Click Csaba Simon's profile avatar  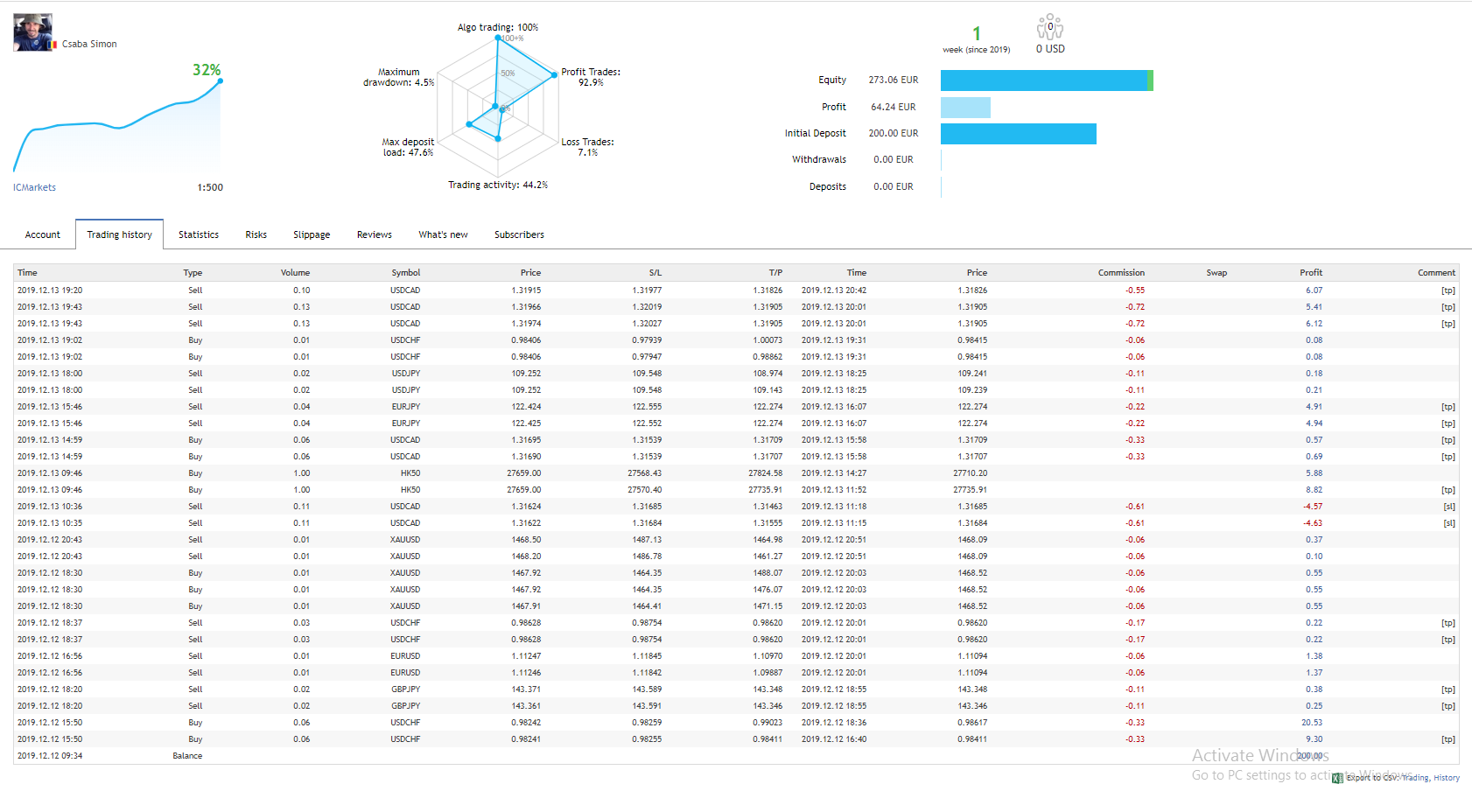point(32,32)
